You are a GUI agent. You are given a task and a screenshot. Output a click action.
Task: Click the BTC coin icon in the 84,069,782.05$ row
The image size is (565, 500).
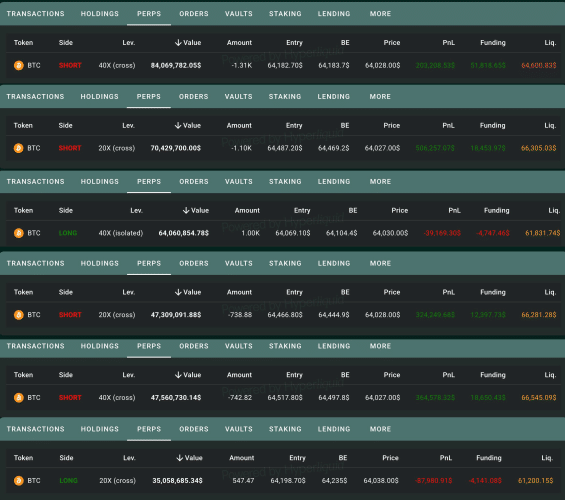pyautogui.click(x=19, y=66)
